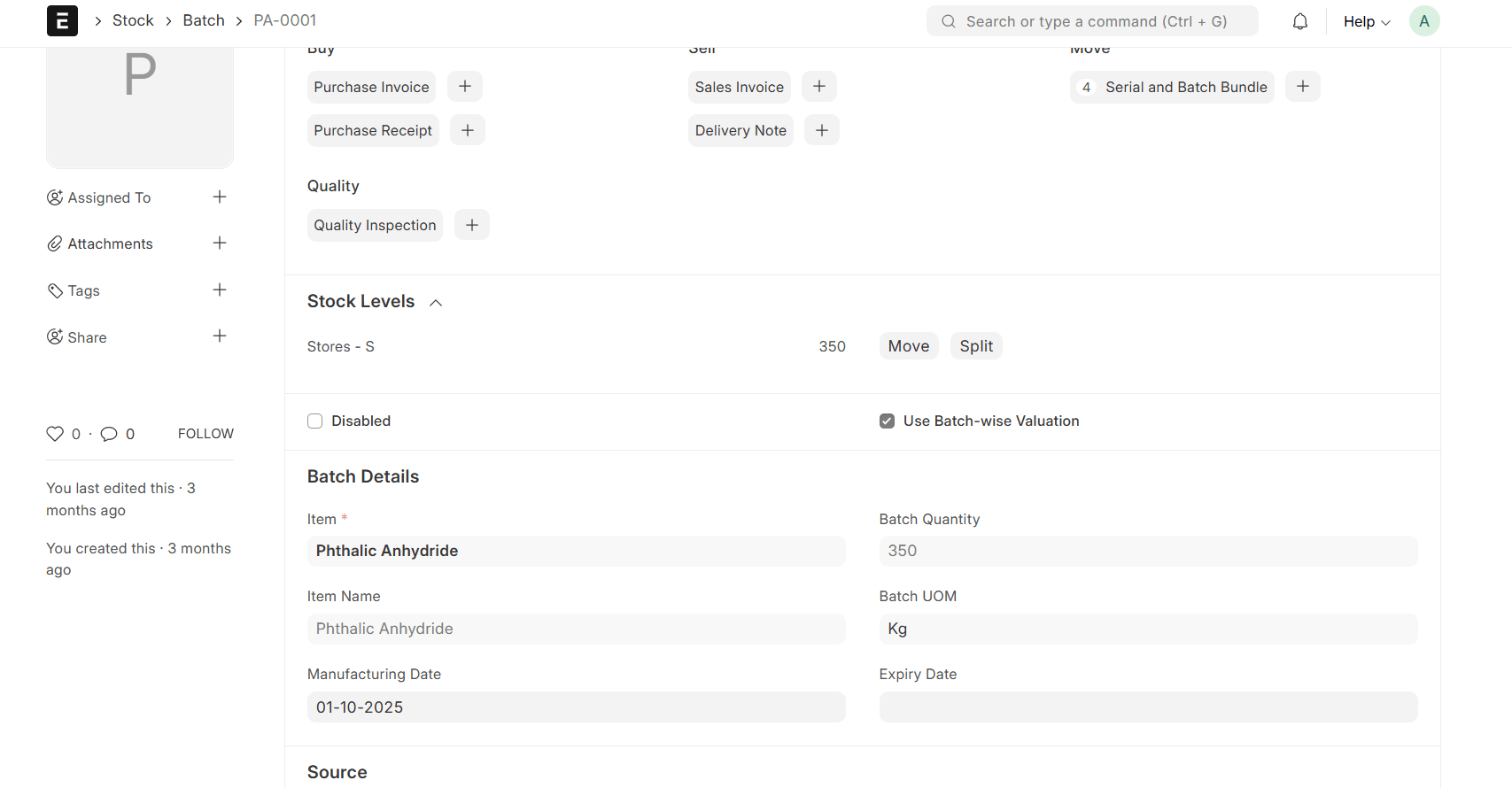Screen dimensions: 1512x788
Task: Go to Batch list via breadcrumb
Action: click(x=204, y=20)
